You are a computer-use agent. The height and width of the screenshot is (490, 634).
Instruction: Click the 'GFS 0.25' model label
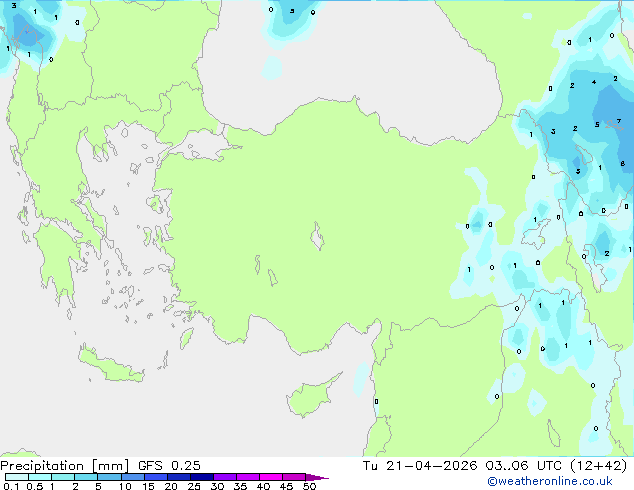[169, 466]
